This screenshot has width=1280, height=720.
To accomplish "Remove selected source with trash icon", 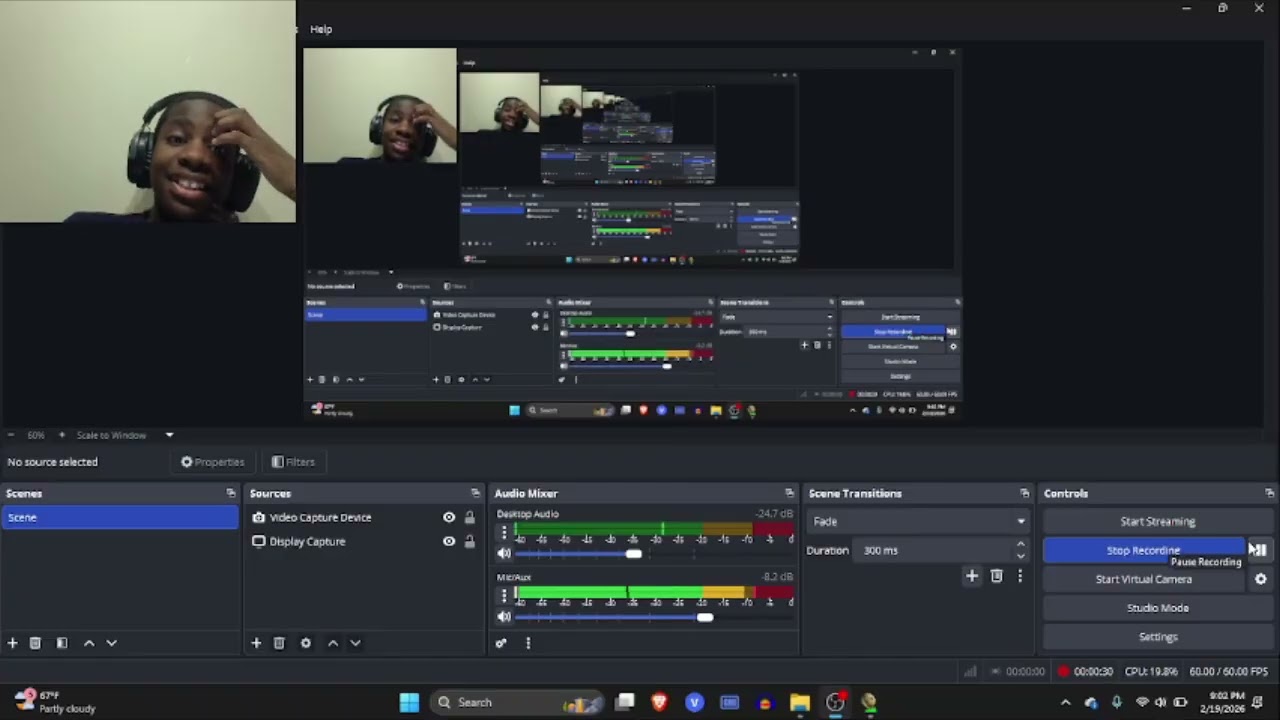I will coord(279,643).
